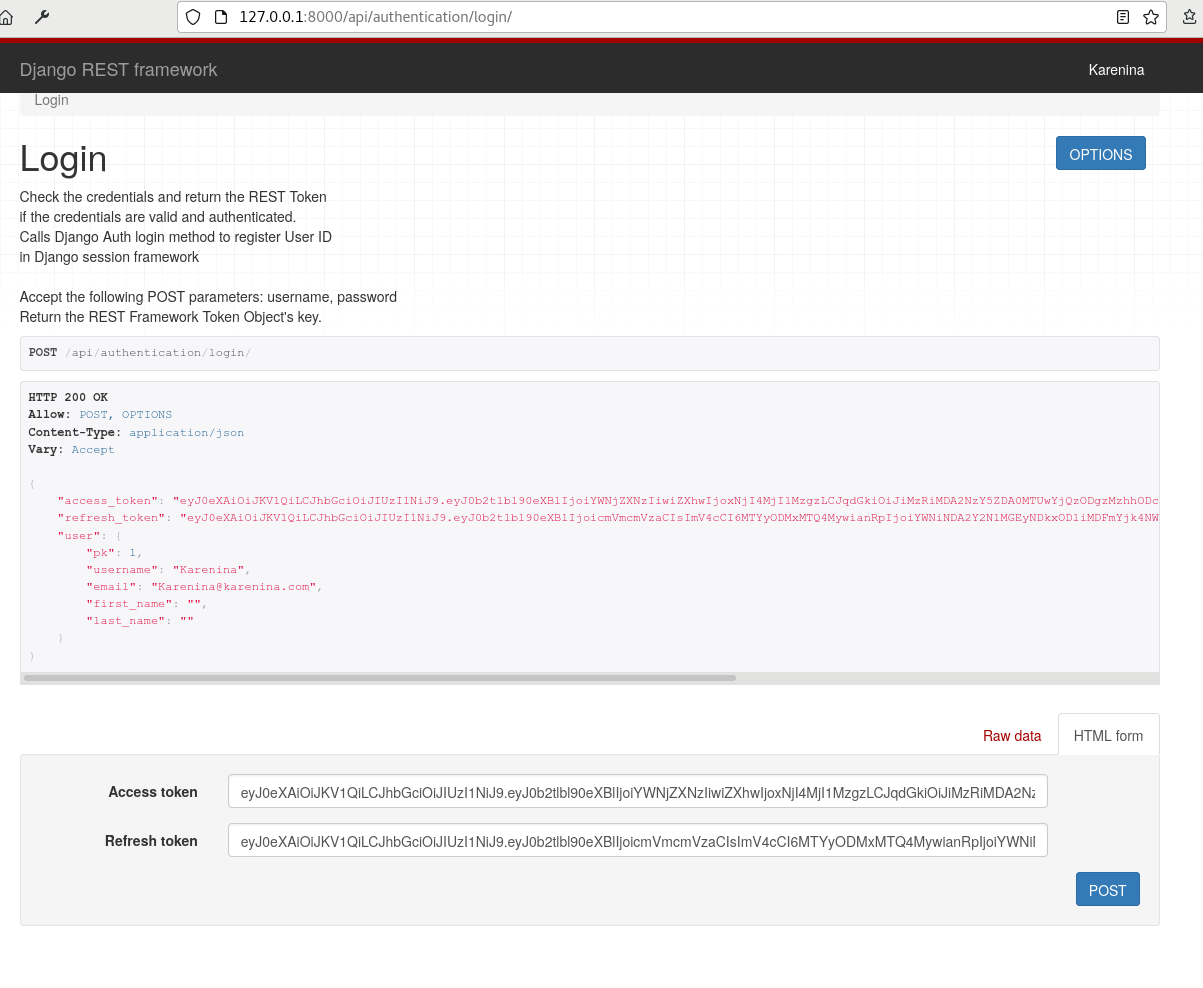Open developer tools wrench icon
The height and width of the screenshot is (988, 1203).
(x=42, y=17)
